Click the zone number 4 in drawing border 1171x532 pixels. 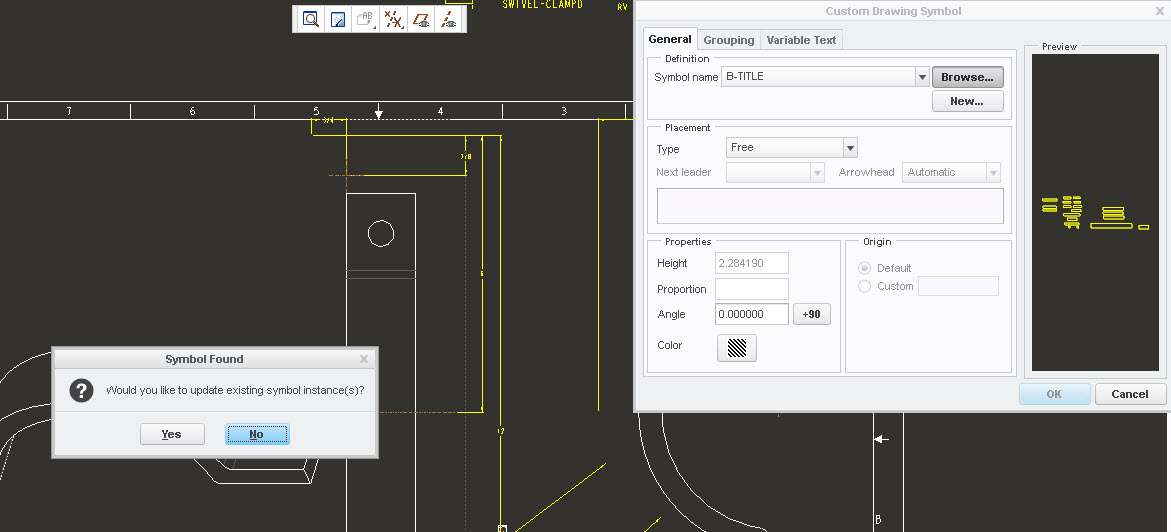[440, 111]
